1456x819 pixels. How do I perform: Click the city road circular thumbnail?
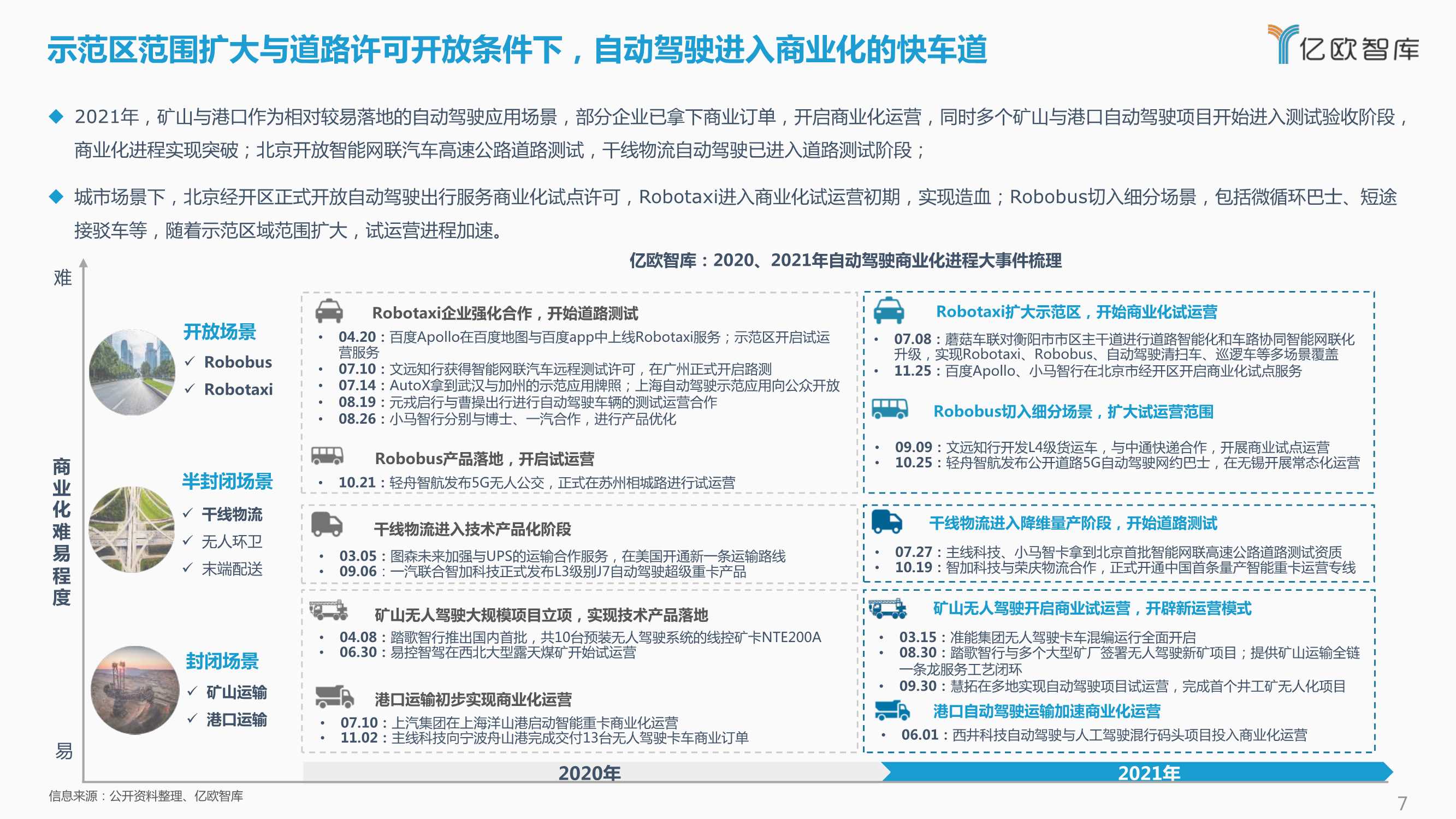point(132,372)
